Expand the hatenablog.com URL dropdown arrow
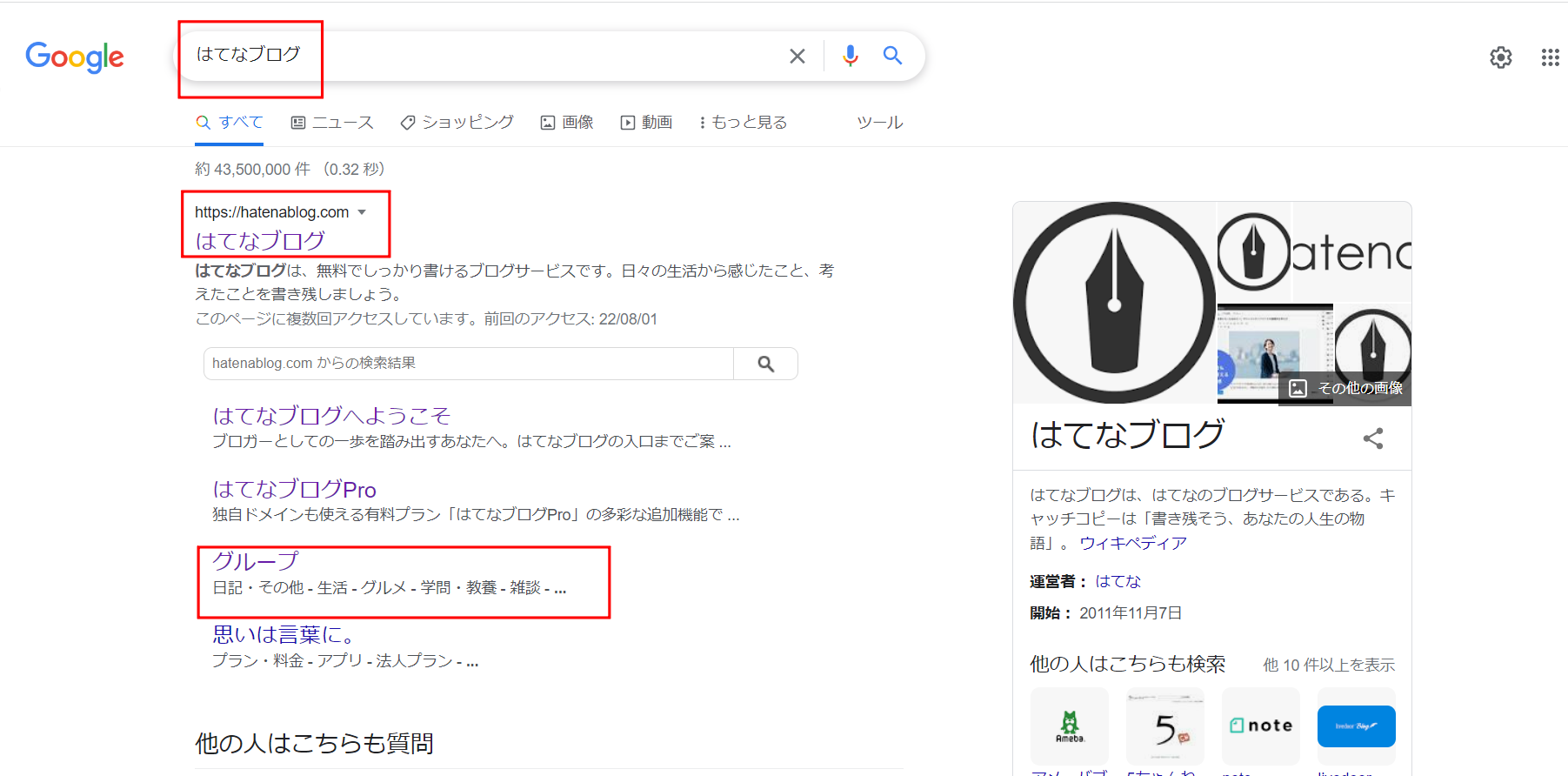Screen dimensions: 1568x776 coord(362,212)
